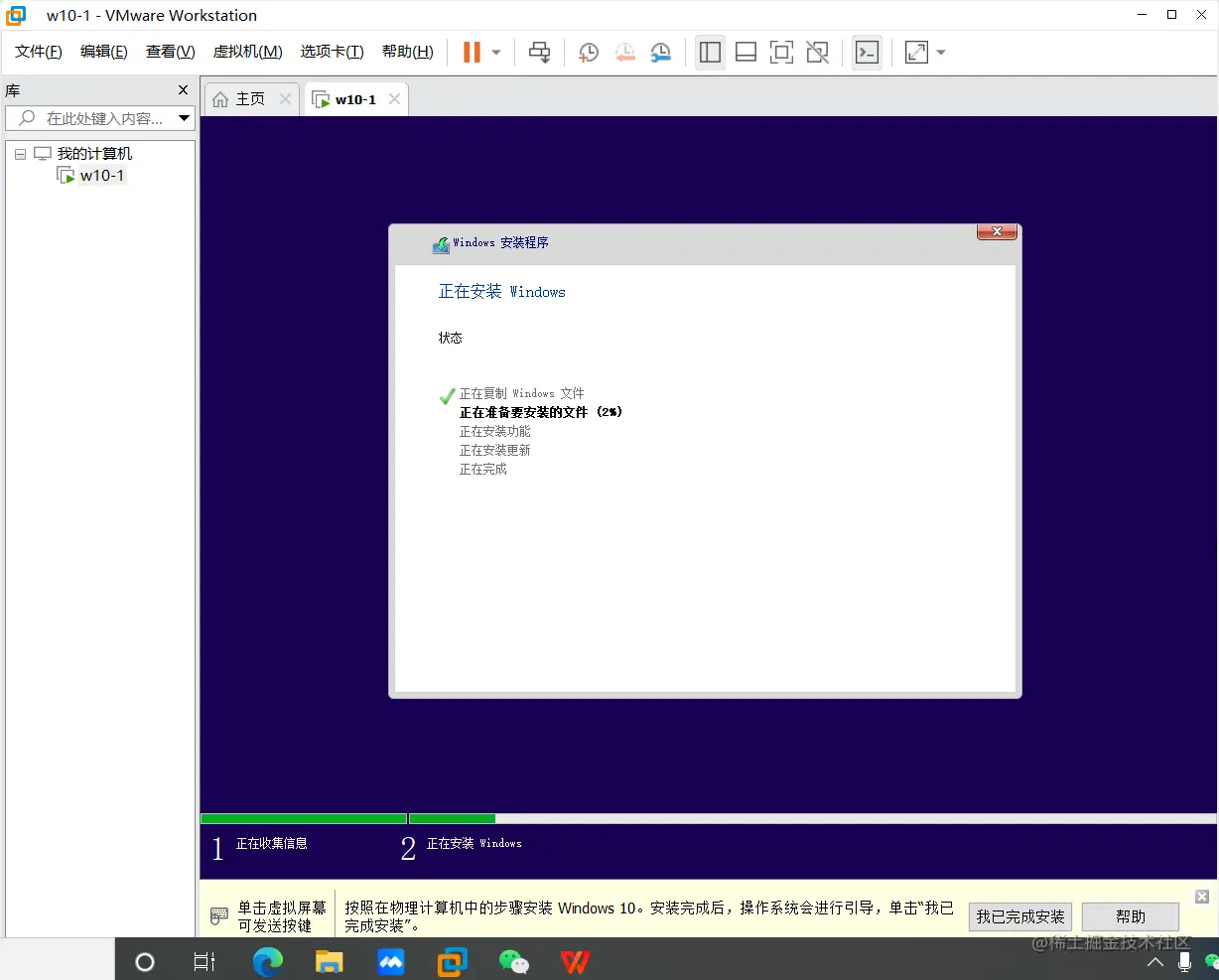Viewport: 1219px width, 980px height.
Task: Show hidden system tray icons
Action: [1154, 962]
